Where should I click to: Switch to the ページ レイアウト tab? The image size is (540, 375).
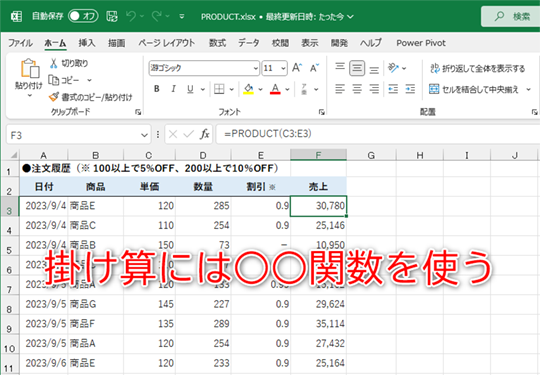coord(167,43)
